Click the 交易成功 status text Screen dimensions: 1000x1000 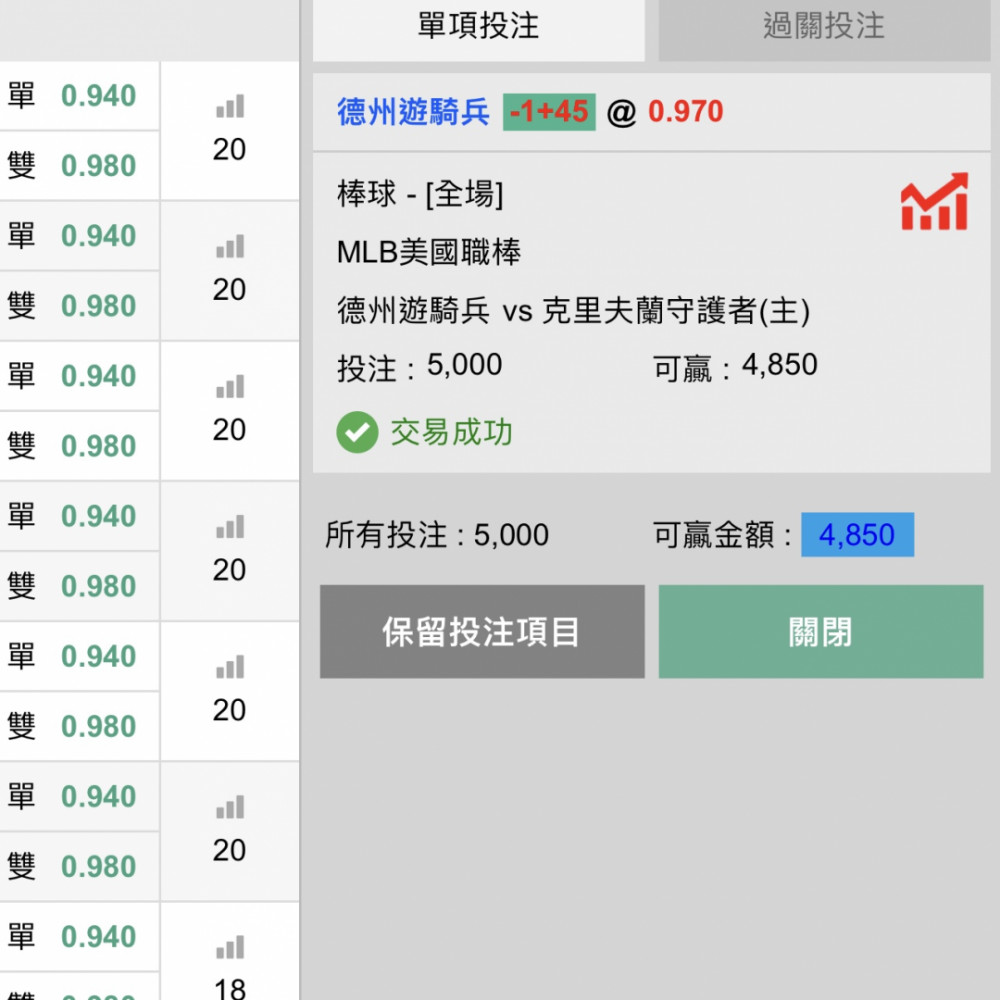point(452,432)
